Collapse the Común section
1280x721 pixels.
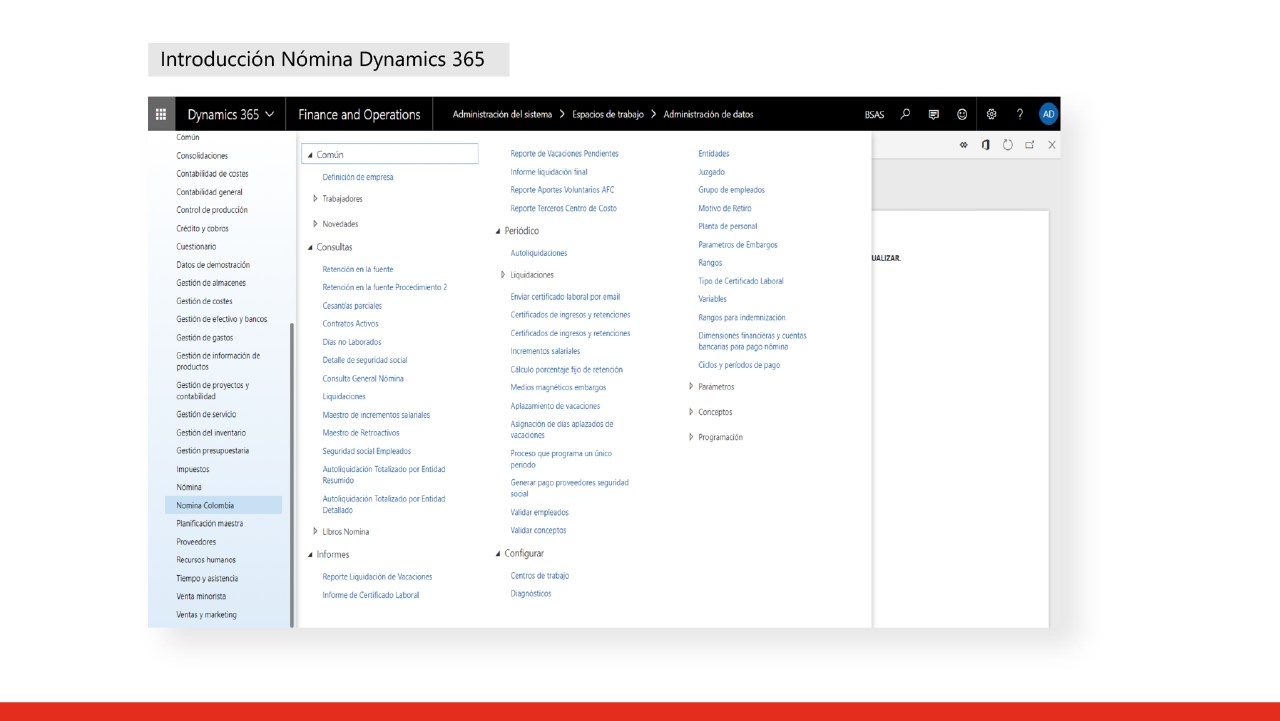(308, 156)
